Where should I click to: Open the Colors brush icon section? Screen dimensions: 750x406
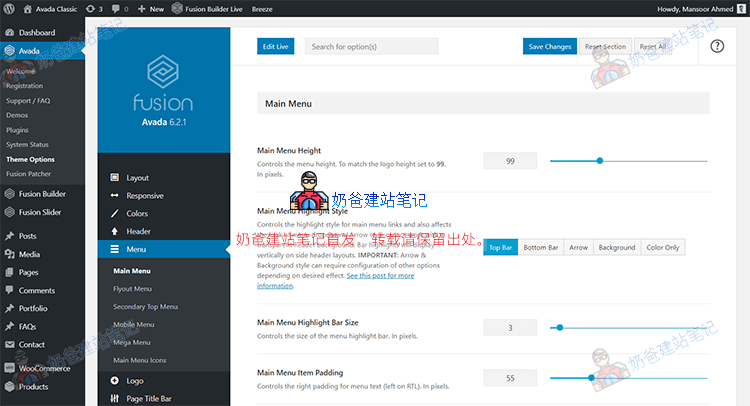tap(114, 214)
